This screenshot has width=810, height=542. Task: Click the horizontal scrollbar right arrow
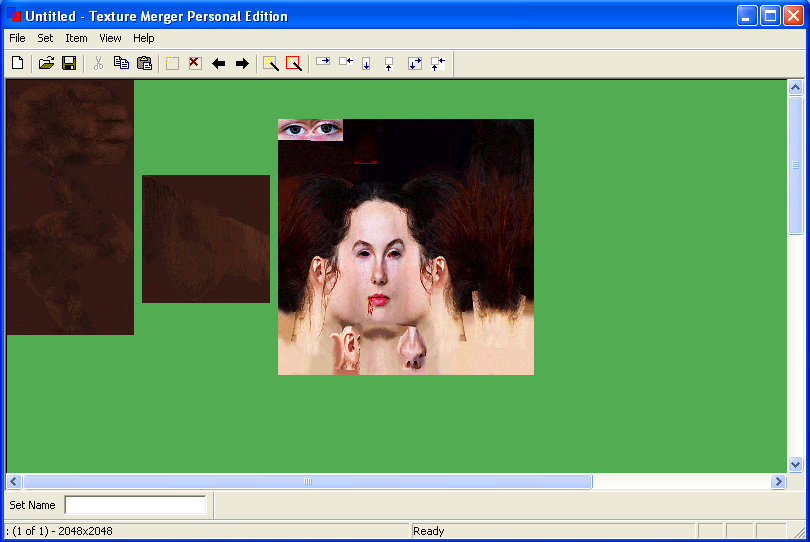(778, 482)
